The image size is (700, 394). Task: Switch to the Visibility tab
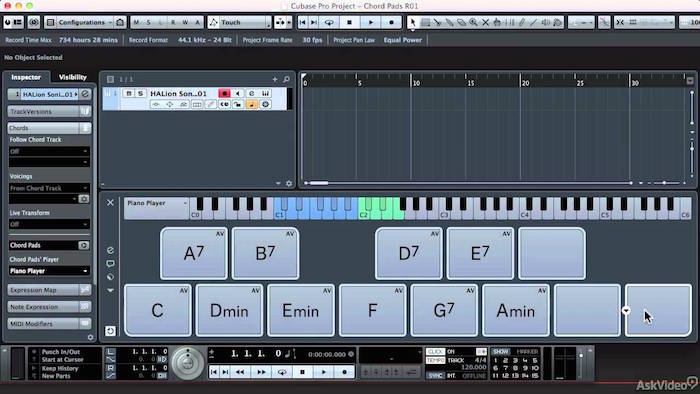(73, 77)
